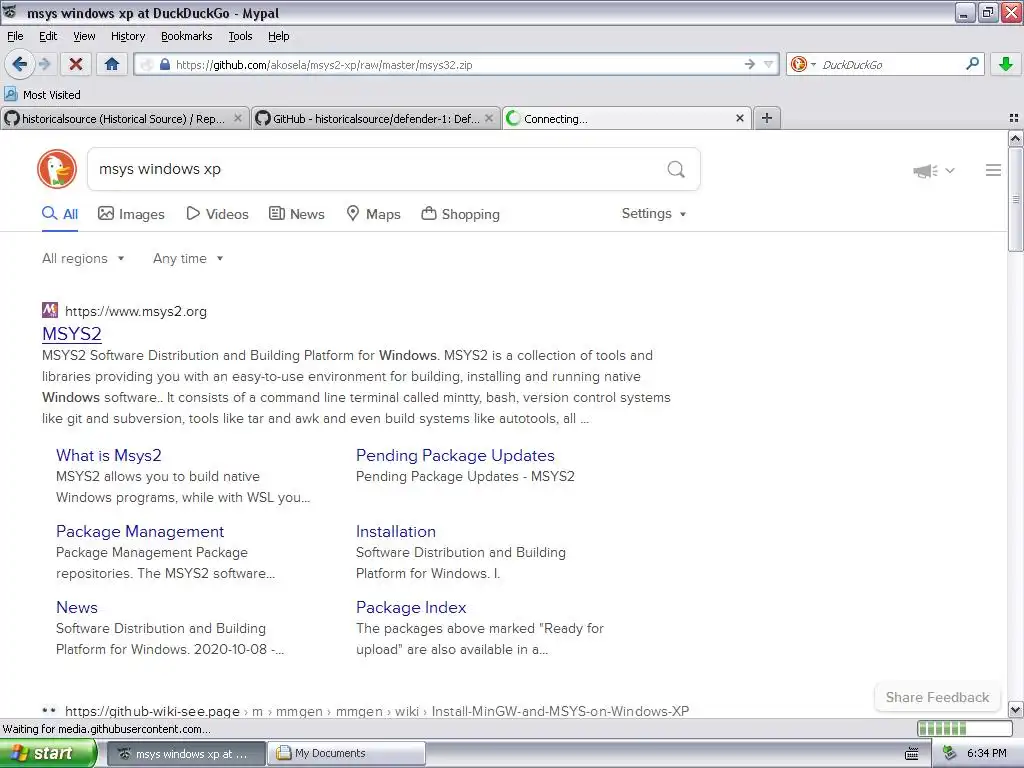Open the File menu
The width and height of the screenshot is (1024, 768).
point(15,36)
